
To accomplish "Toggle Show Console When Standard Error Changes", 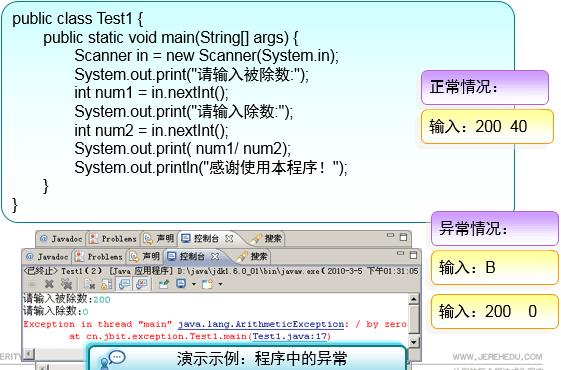I will pyautogui.click(x=141, y=284).
